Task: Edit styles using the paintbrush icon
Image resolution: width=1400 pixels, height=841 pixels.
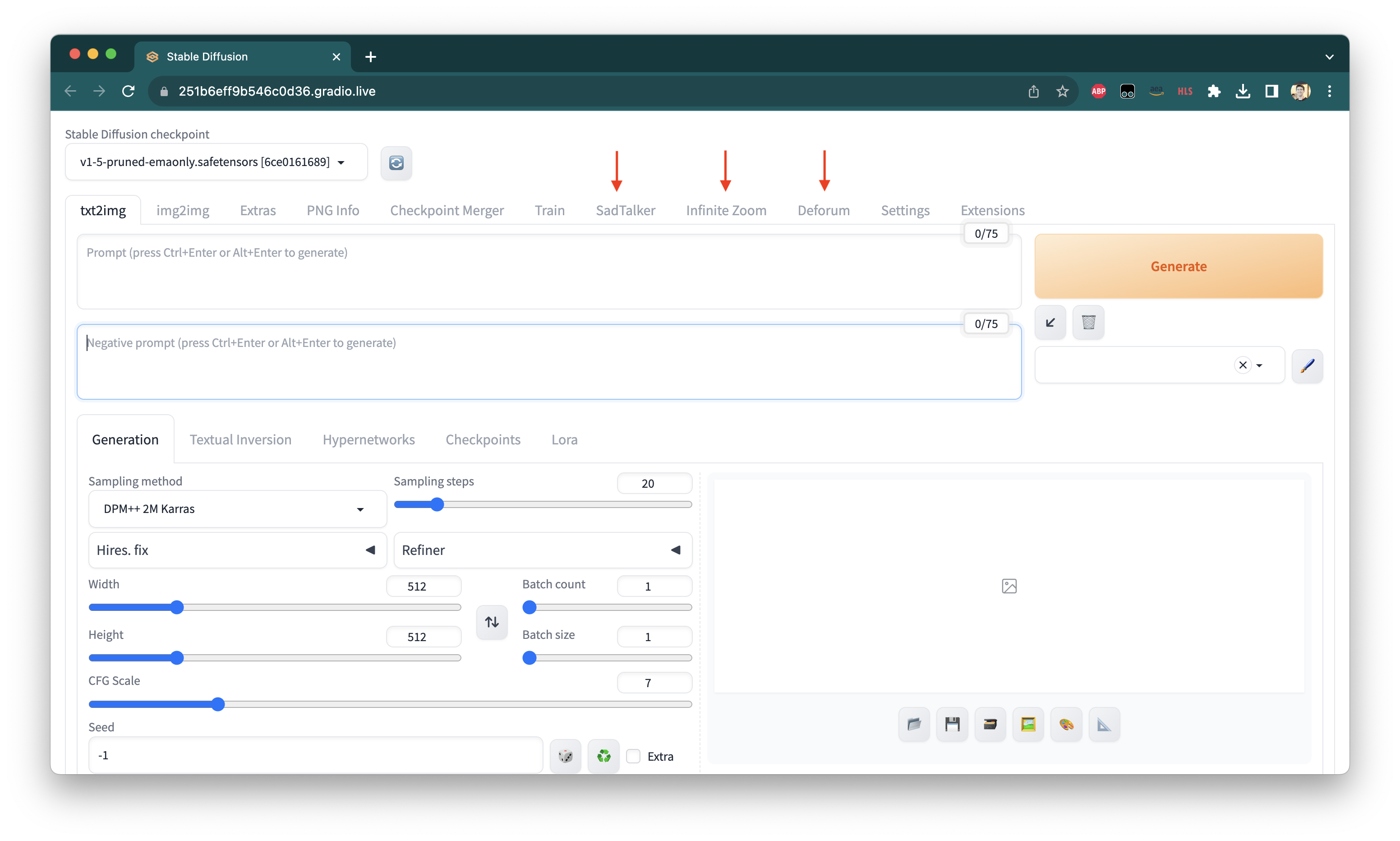Action: (1308, 365)
